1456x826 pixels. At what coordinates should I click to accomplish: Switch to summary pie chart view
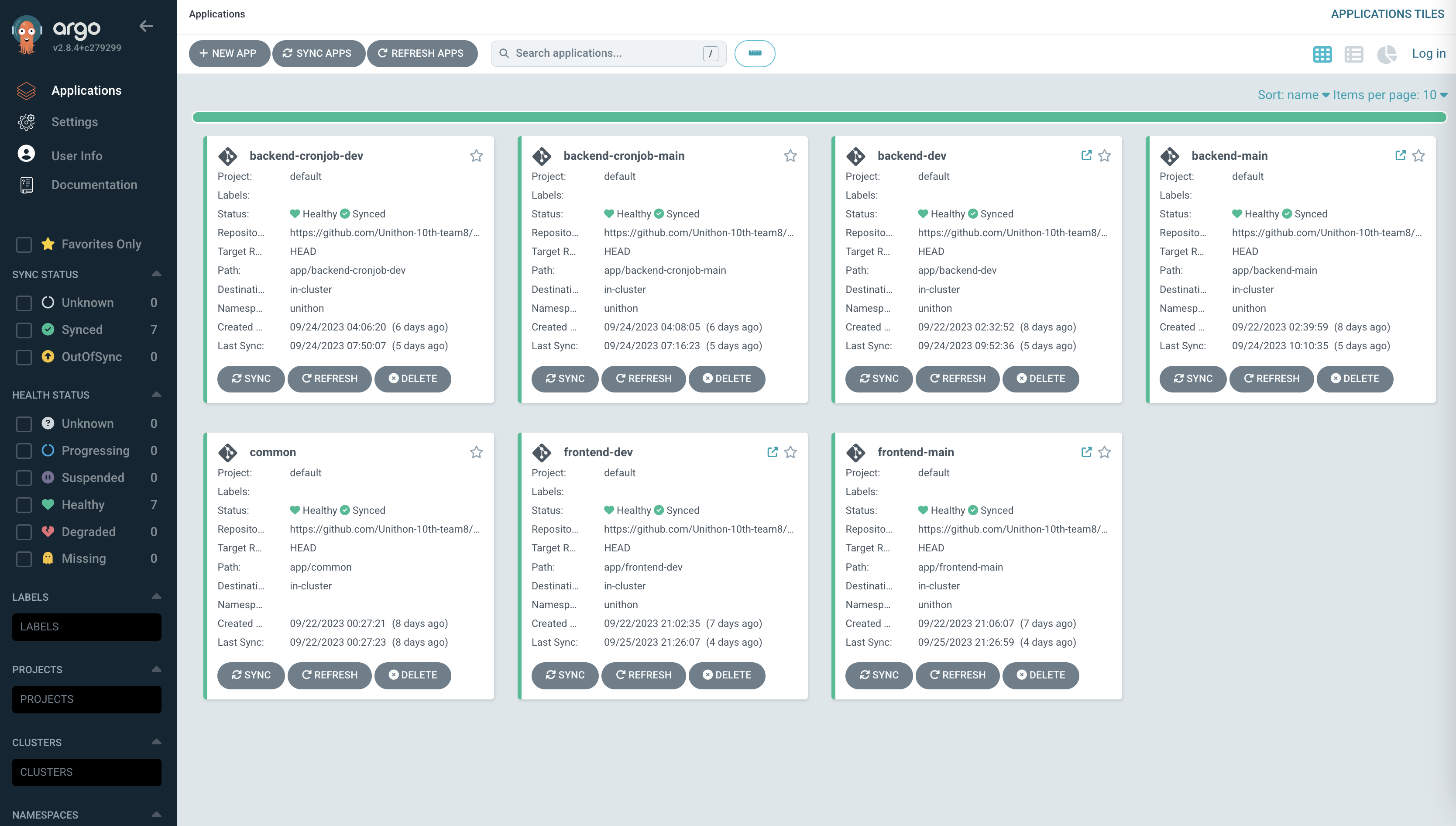[1386, 54]
